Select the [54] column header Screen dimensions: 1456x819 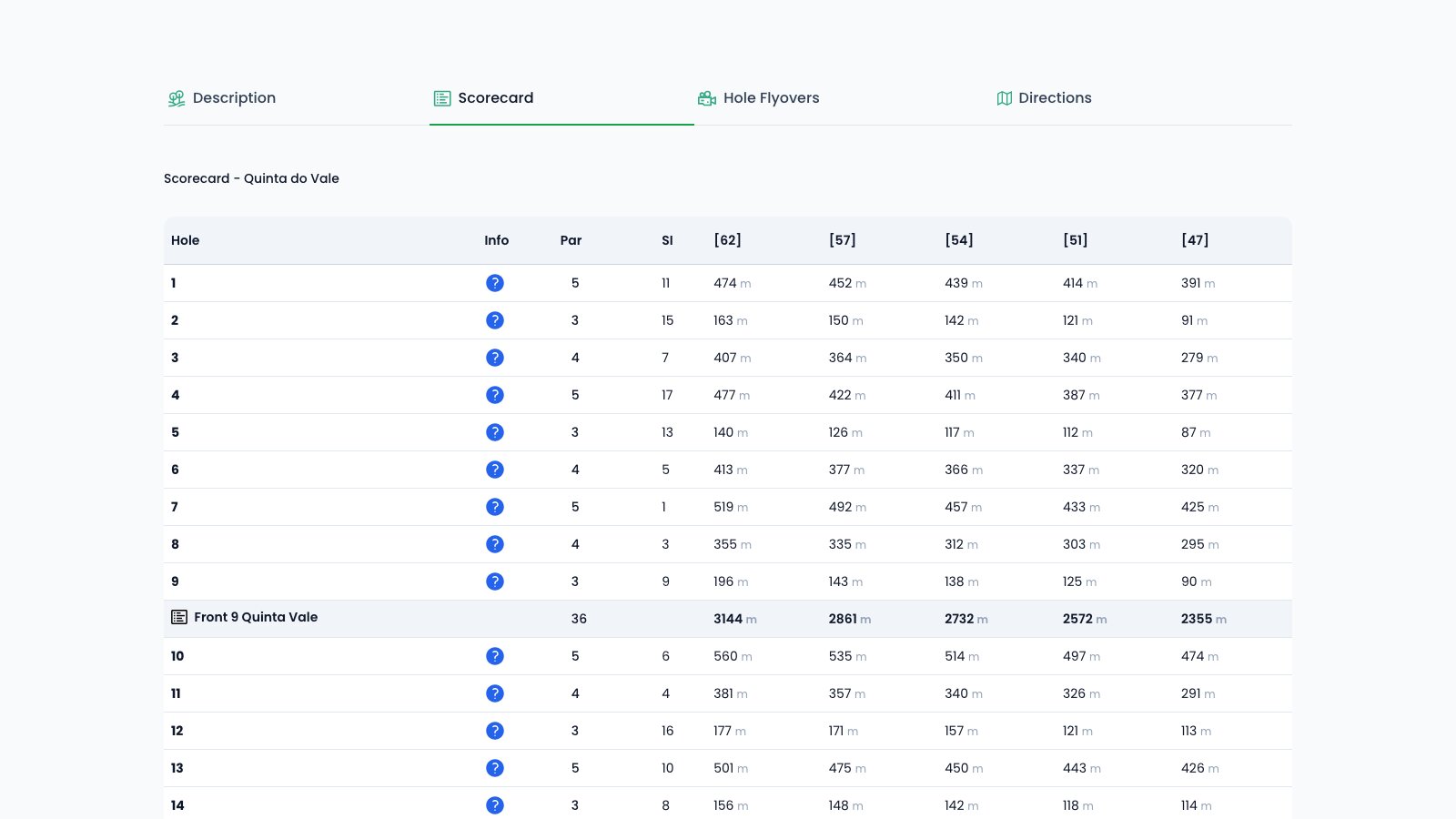[959, 240]
